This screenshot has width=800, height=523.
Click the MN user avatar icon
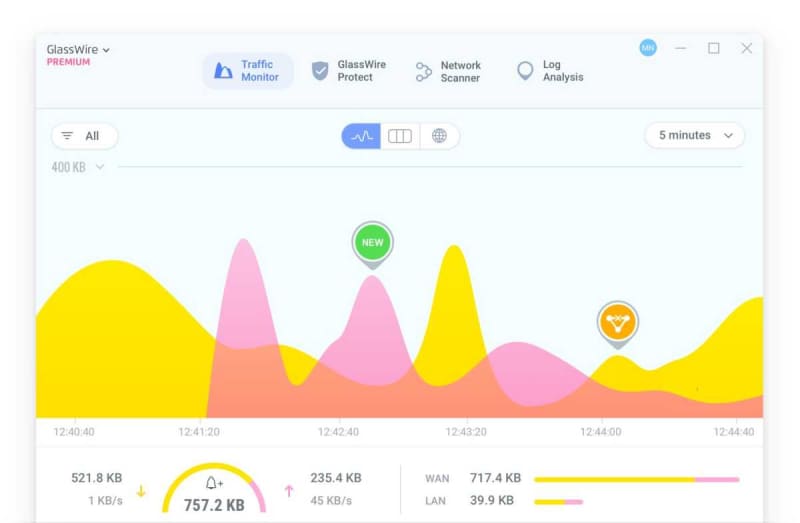tap(648, 47)
